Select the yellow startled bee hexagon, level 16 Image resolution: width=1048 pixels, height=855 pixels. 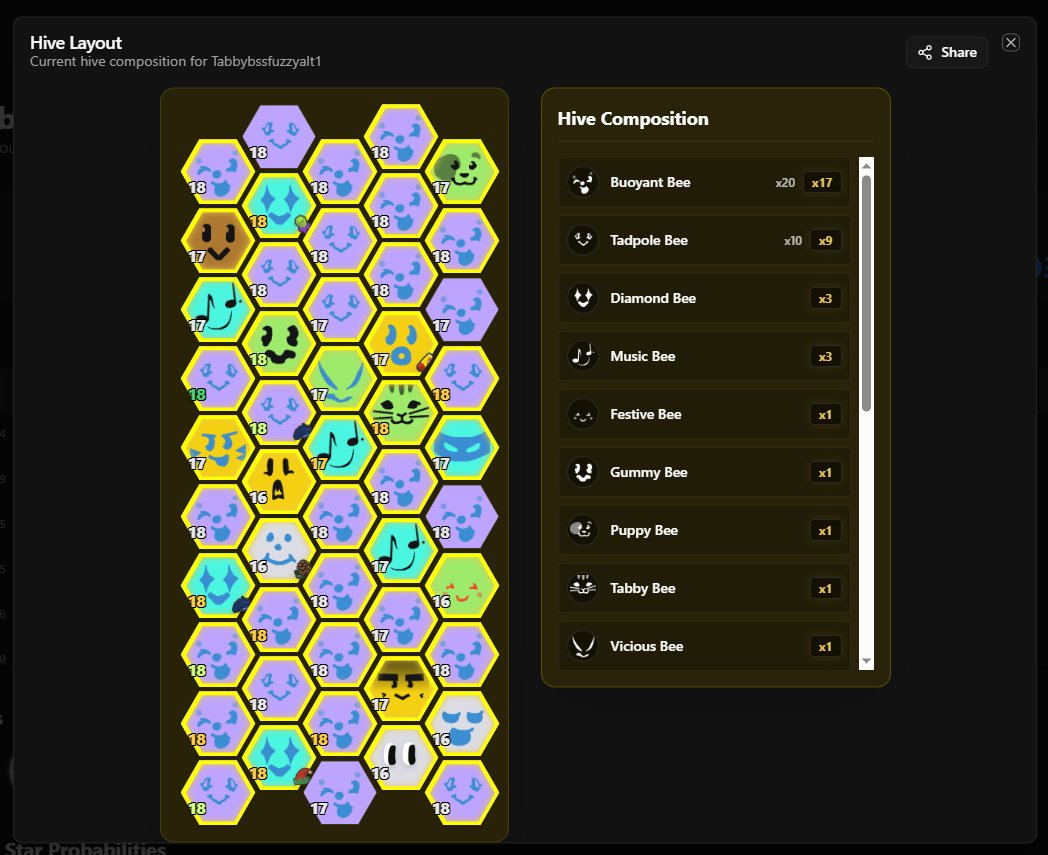pos(279,481)
